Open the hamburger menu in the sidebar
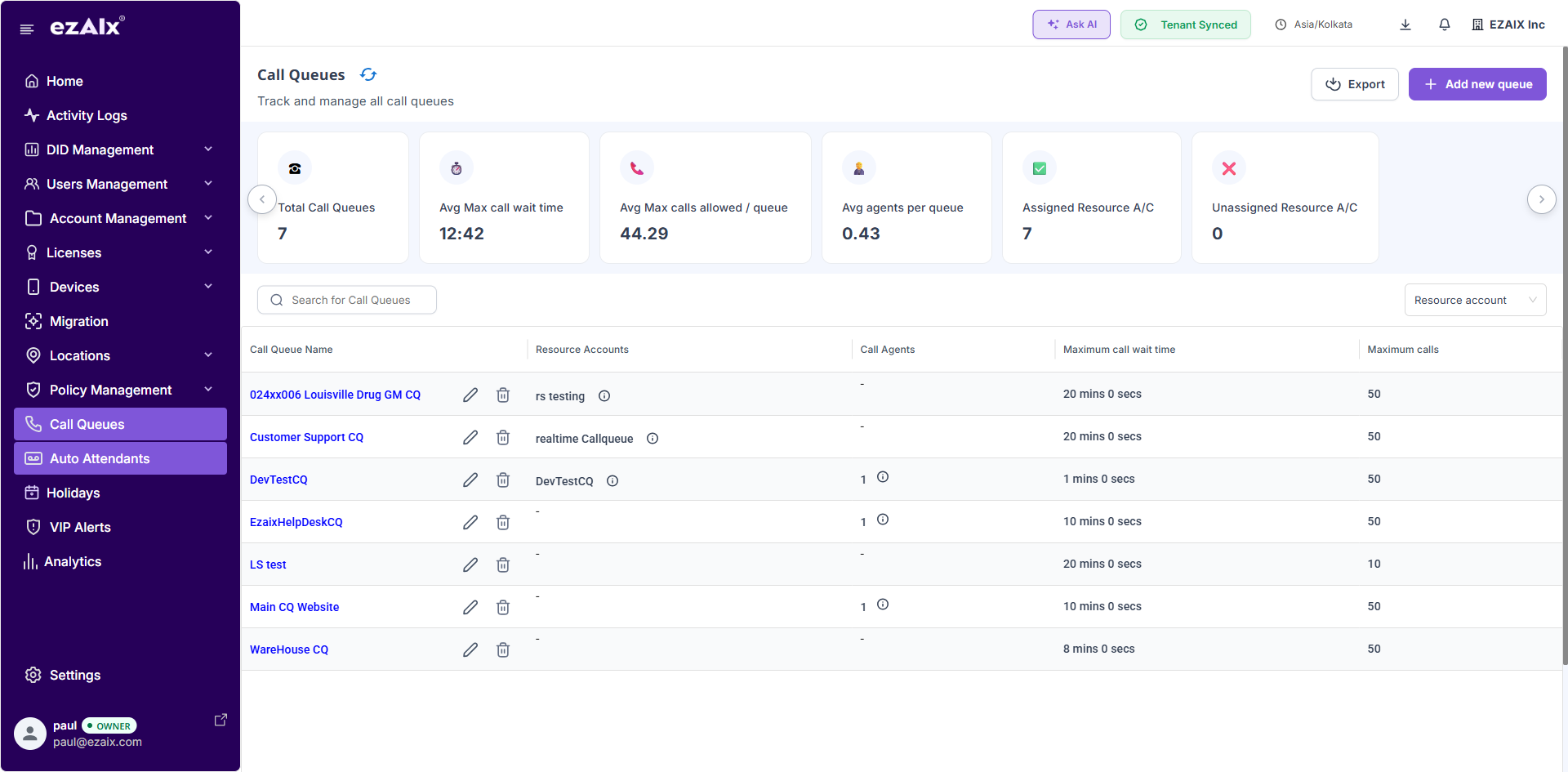 [26, 28]
